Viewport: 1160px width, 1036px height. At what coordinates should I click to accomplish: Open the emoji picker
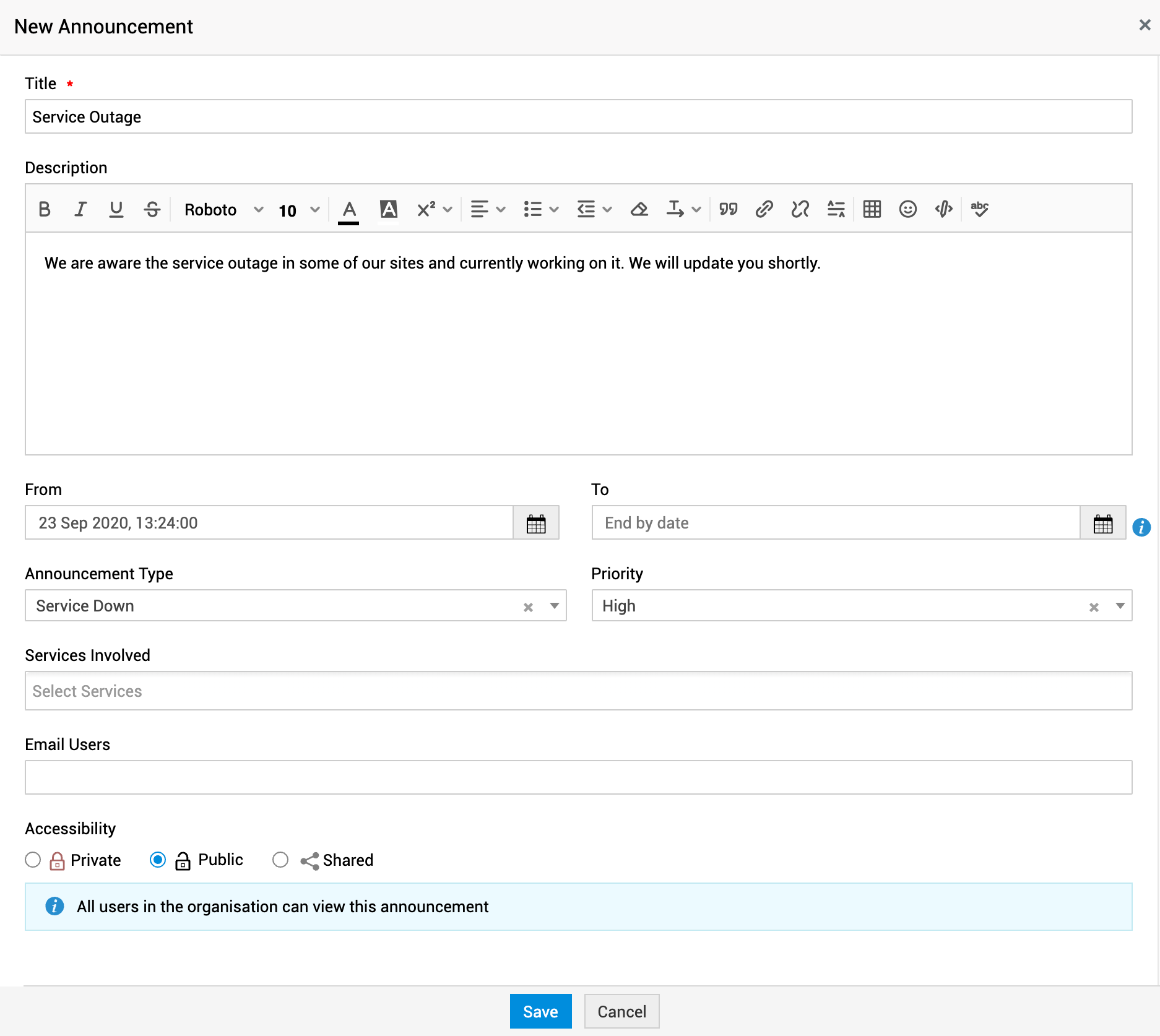coord(907,209)
